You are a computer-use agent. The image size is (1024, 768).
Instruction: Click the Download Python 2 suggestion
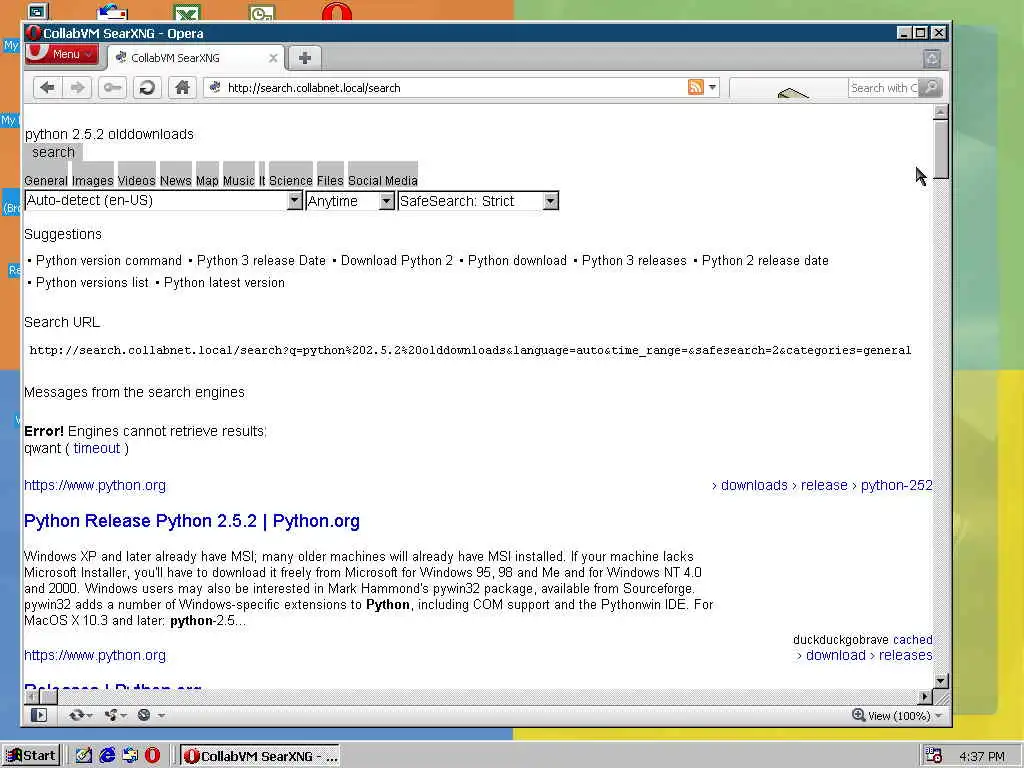(396, 261)
